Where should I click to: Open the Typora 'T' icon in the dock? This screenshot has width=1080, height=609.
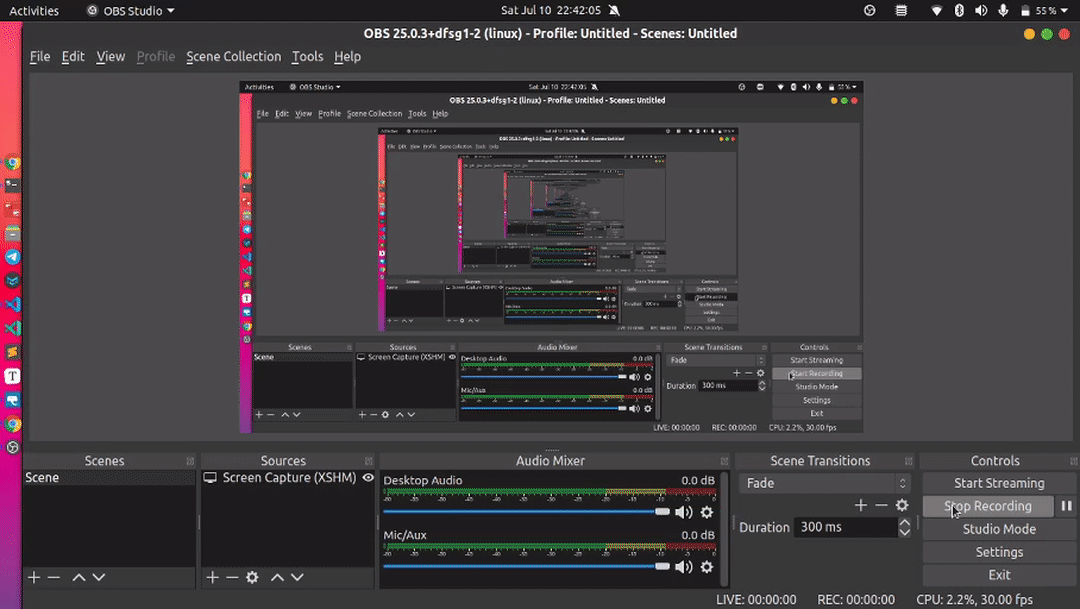click(12, 376)
